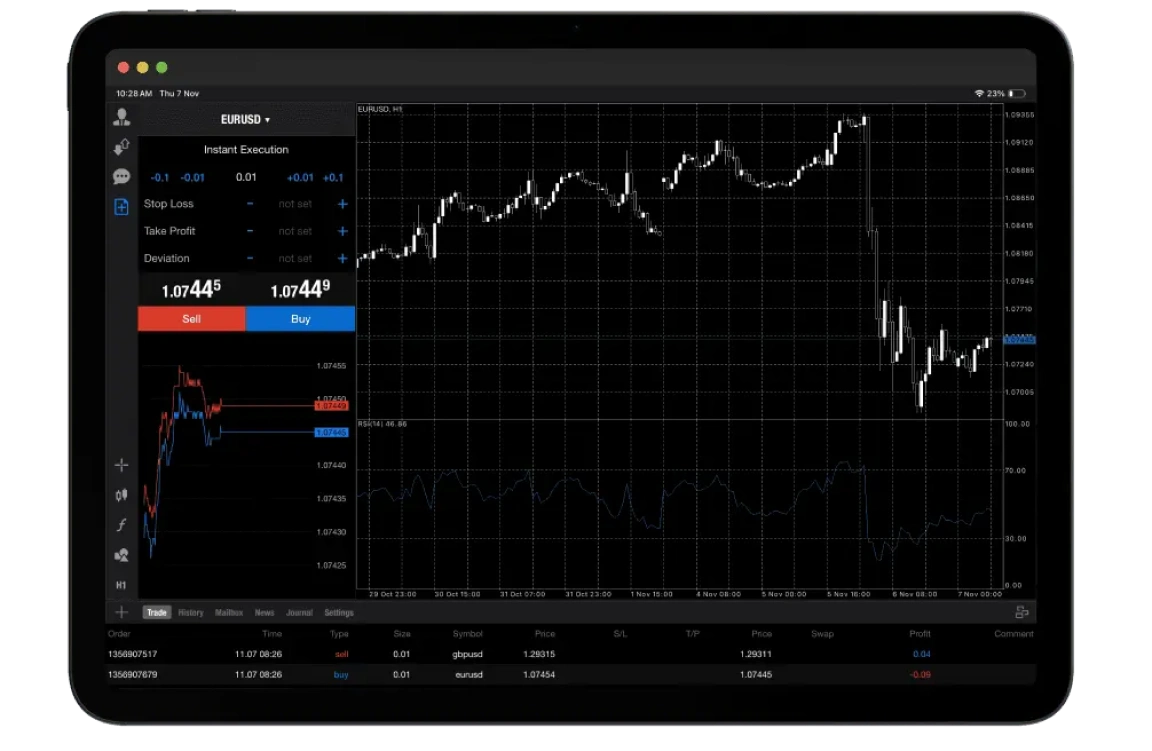Open the chat messages icon
Screen dimensions: 1152x751
pyautogui.click(x=121, y=177)
